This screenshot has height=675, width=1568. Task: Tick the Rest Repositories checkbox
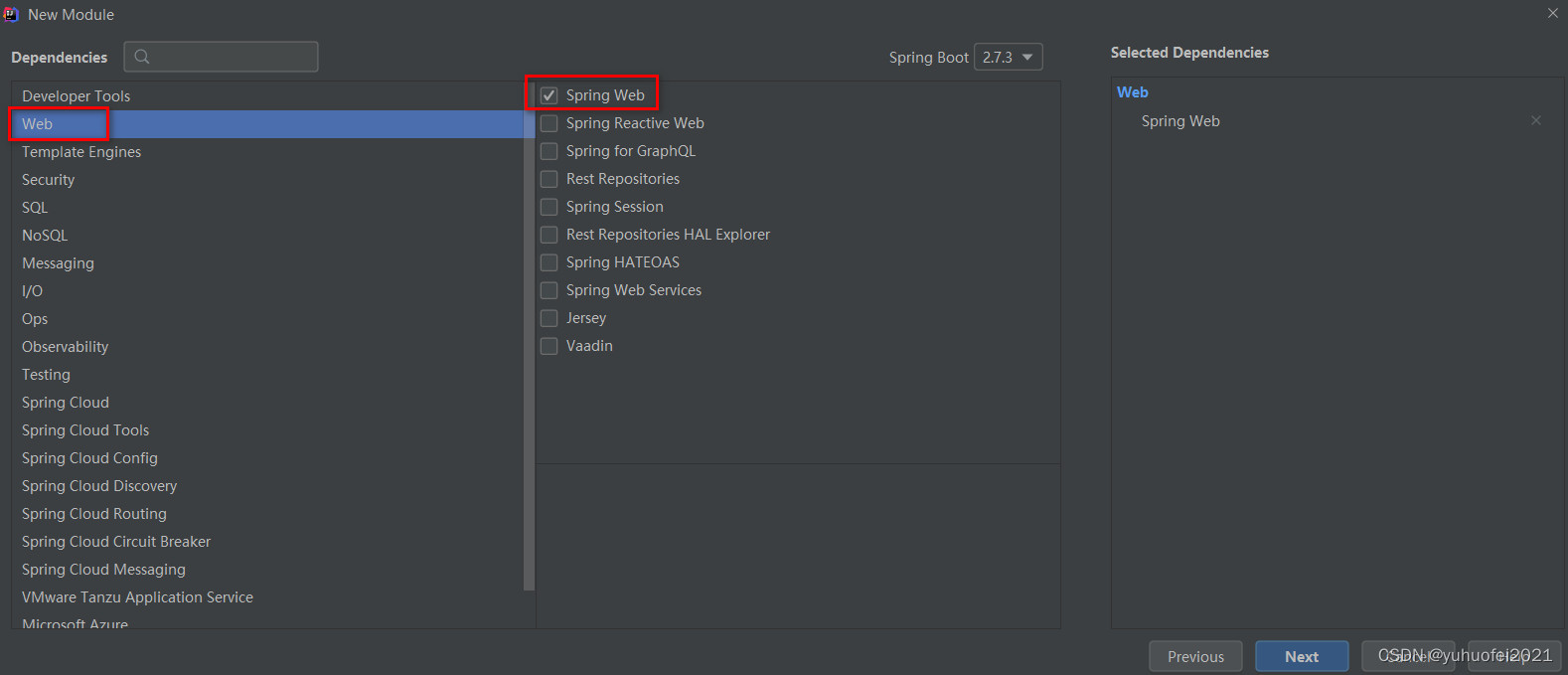[549, 179]
